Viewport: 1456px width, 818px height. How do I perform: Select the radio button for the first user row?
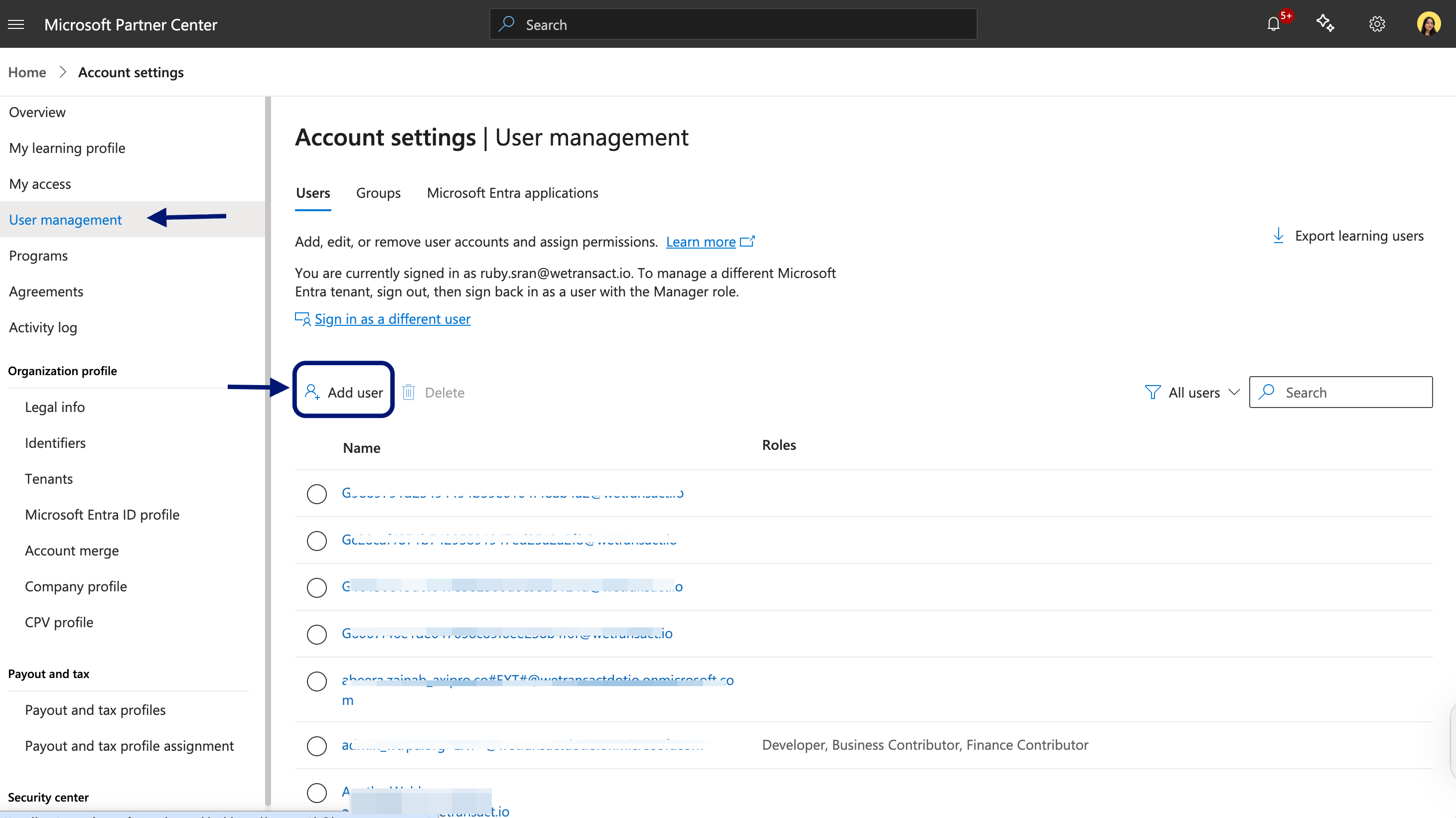(x=316, y=494)
